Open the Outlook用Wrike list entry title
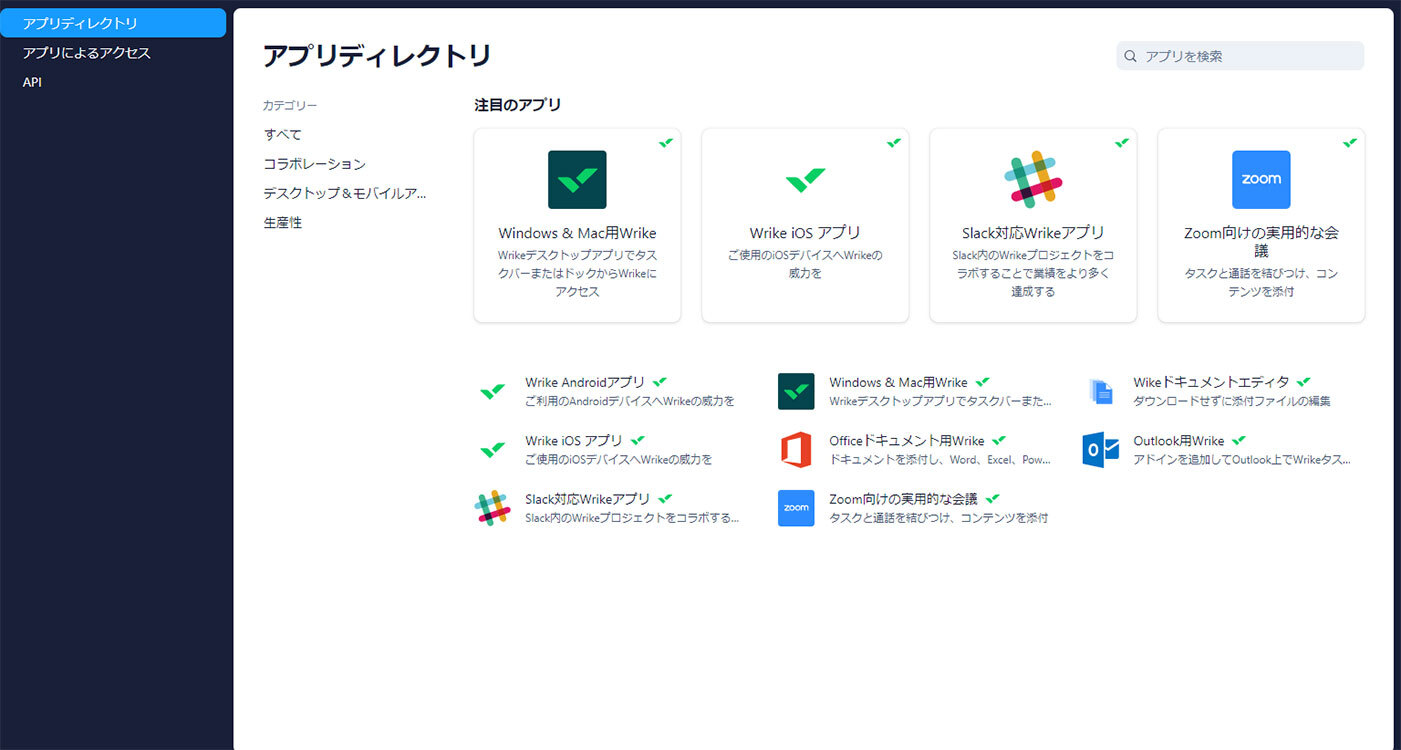 click(1178, 441)
